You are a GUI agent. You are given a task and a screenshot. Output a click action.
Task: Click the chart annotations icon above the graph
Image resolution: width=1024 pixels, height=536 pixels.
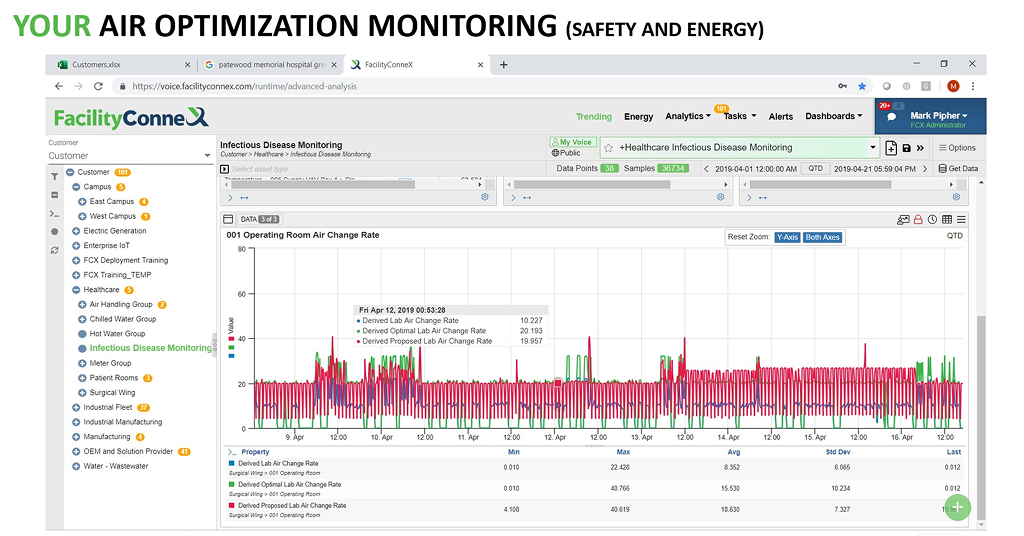click(x=903, y=219)
